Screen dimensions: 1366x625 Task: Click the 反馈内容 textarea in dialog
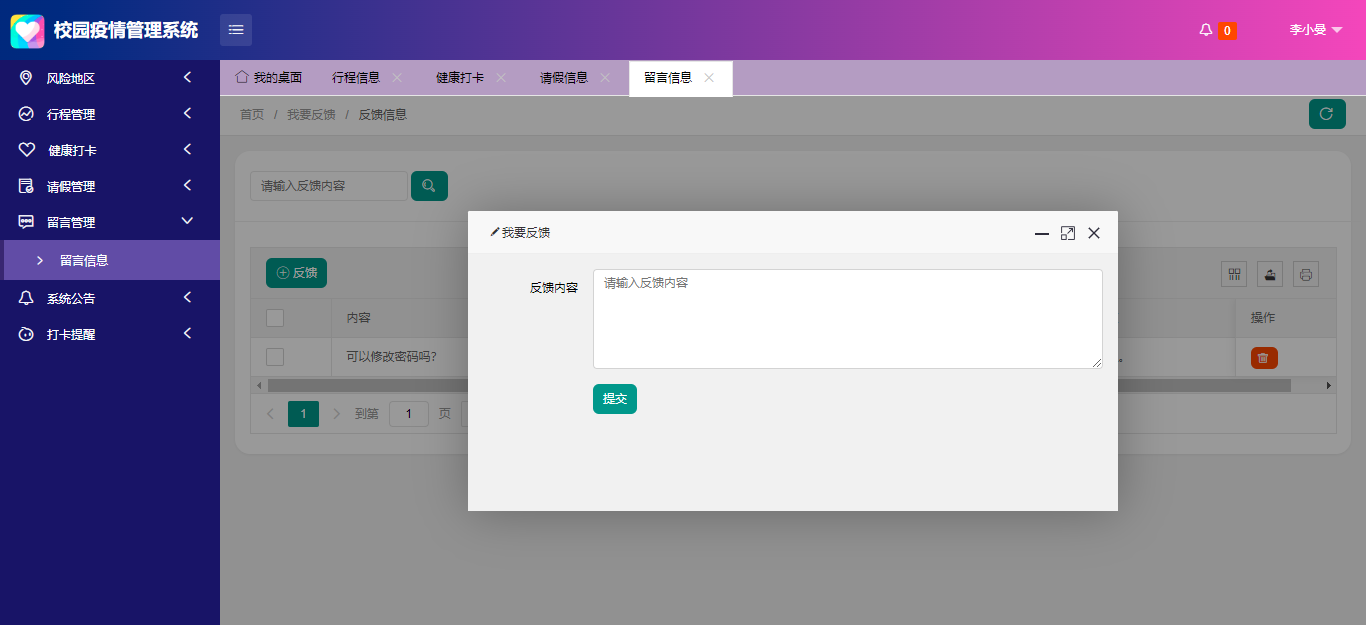(x=848, y=319)
